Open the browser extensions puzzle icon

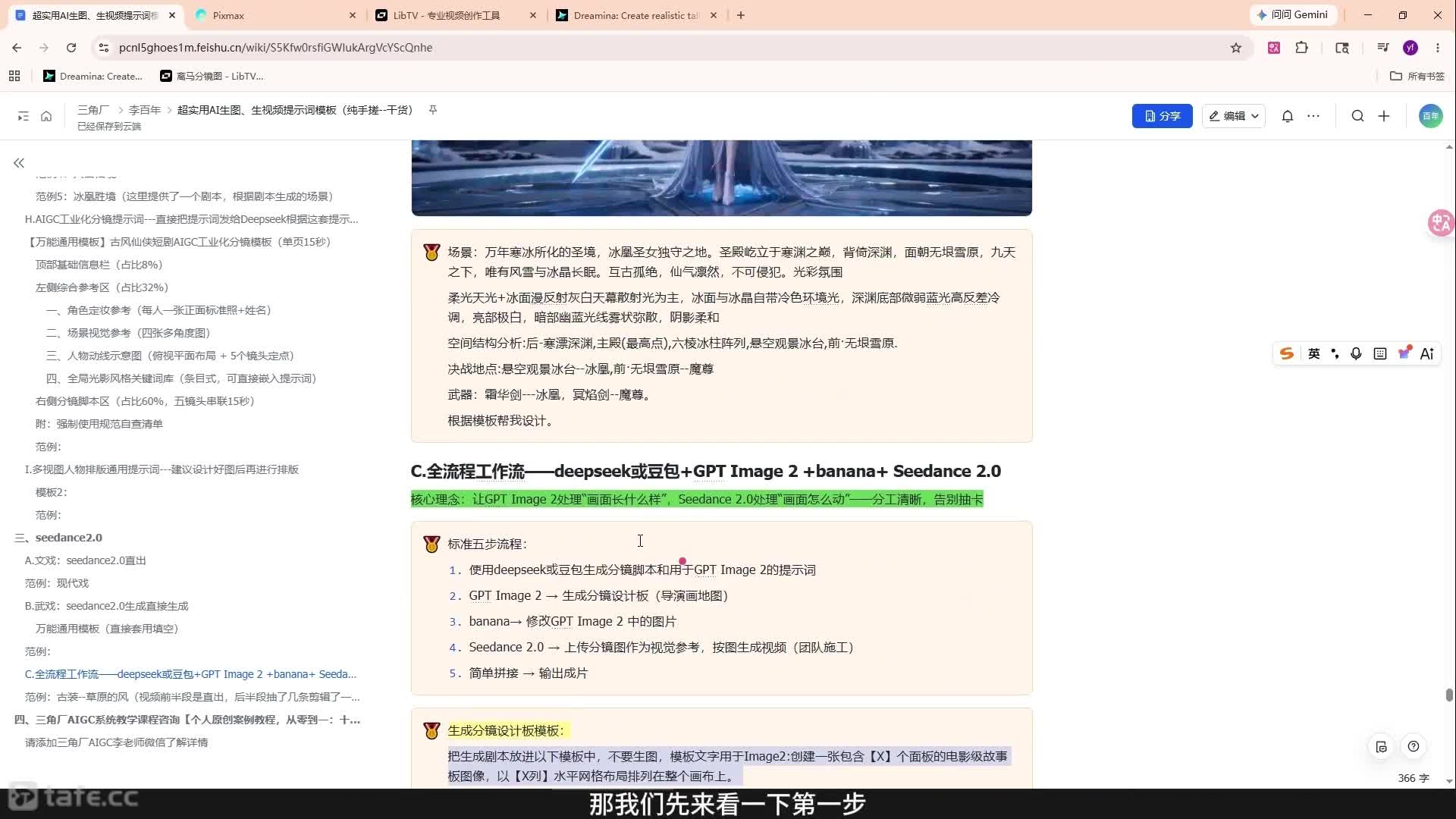(x=1302, y=48)
